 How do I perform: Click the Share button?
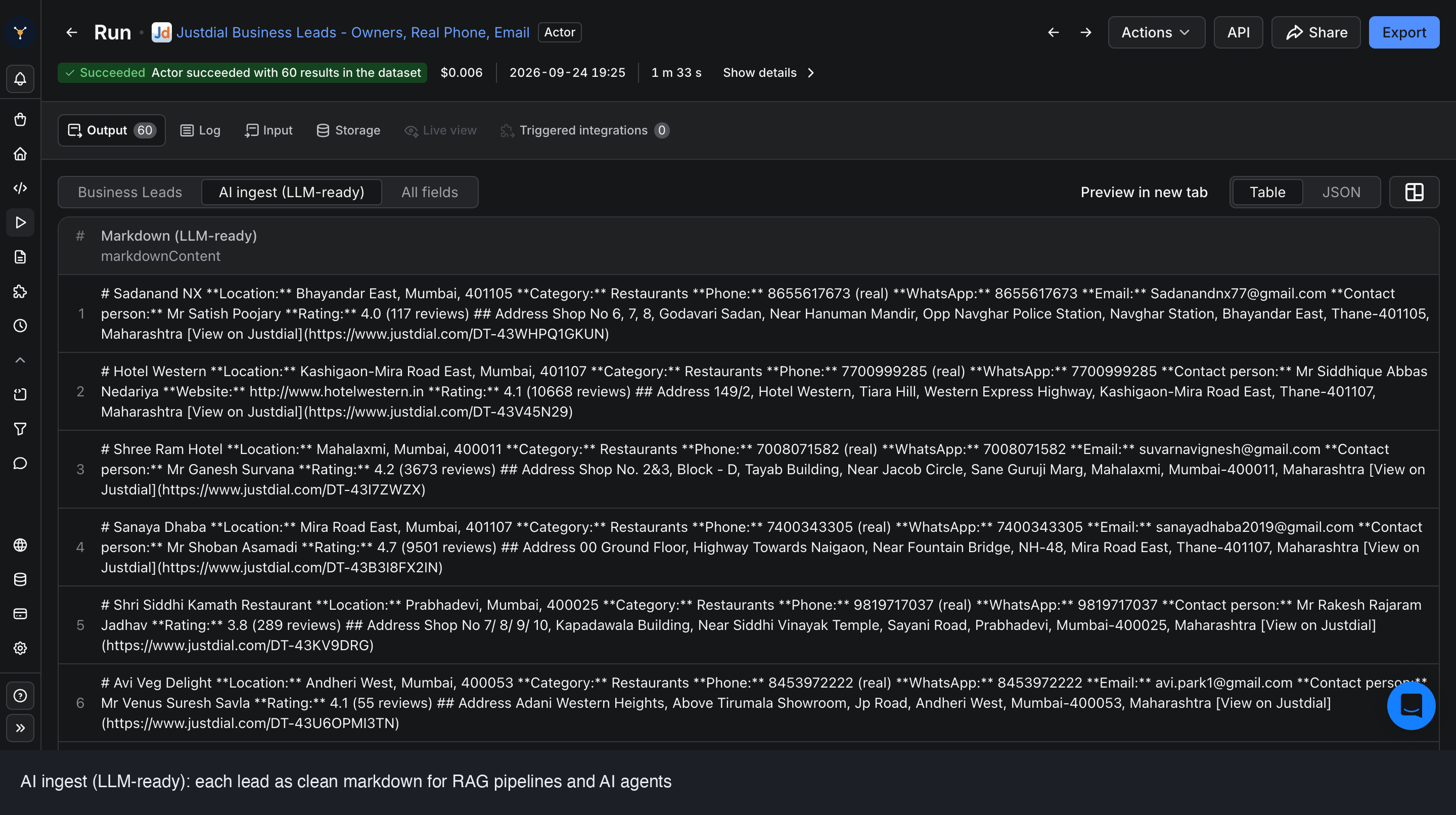(1316, 32)
